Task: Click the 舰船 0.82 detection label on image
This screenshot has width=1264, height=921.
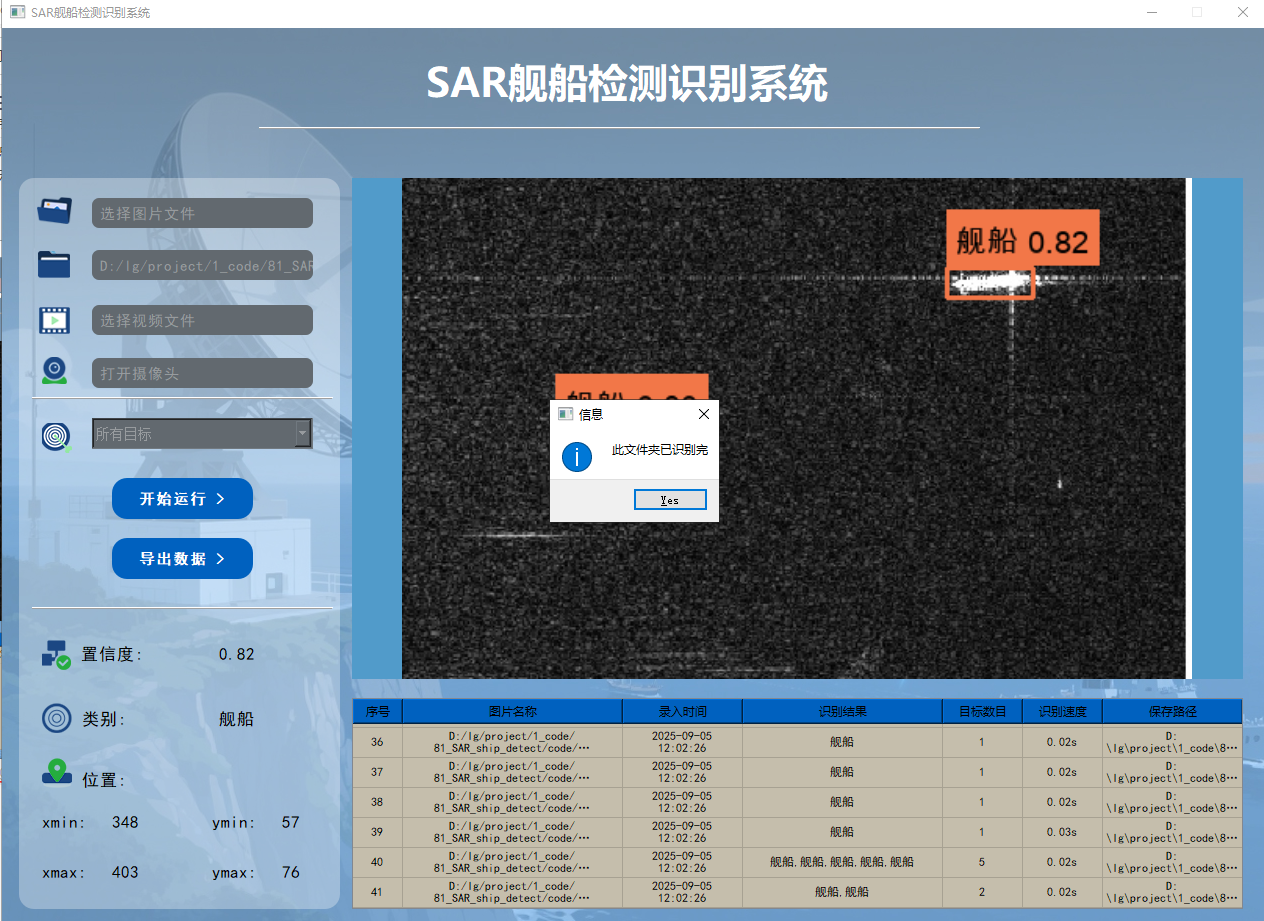Action: [1022, 240]
